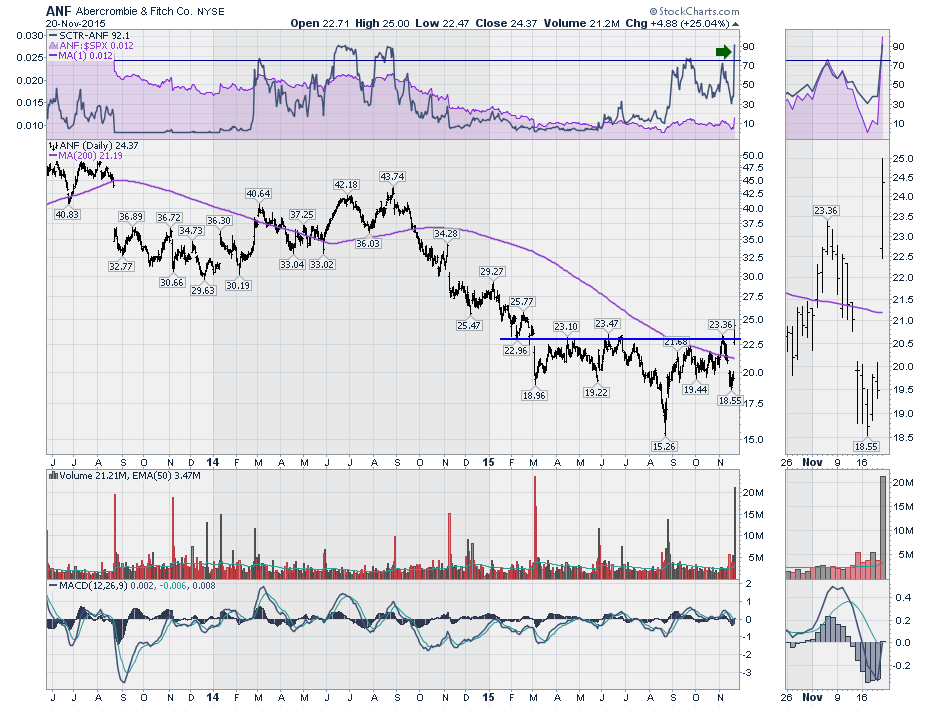Screen dimensions: 930x707
Task: Click the 15.26 low price label
Action: click(664, 446)
